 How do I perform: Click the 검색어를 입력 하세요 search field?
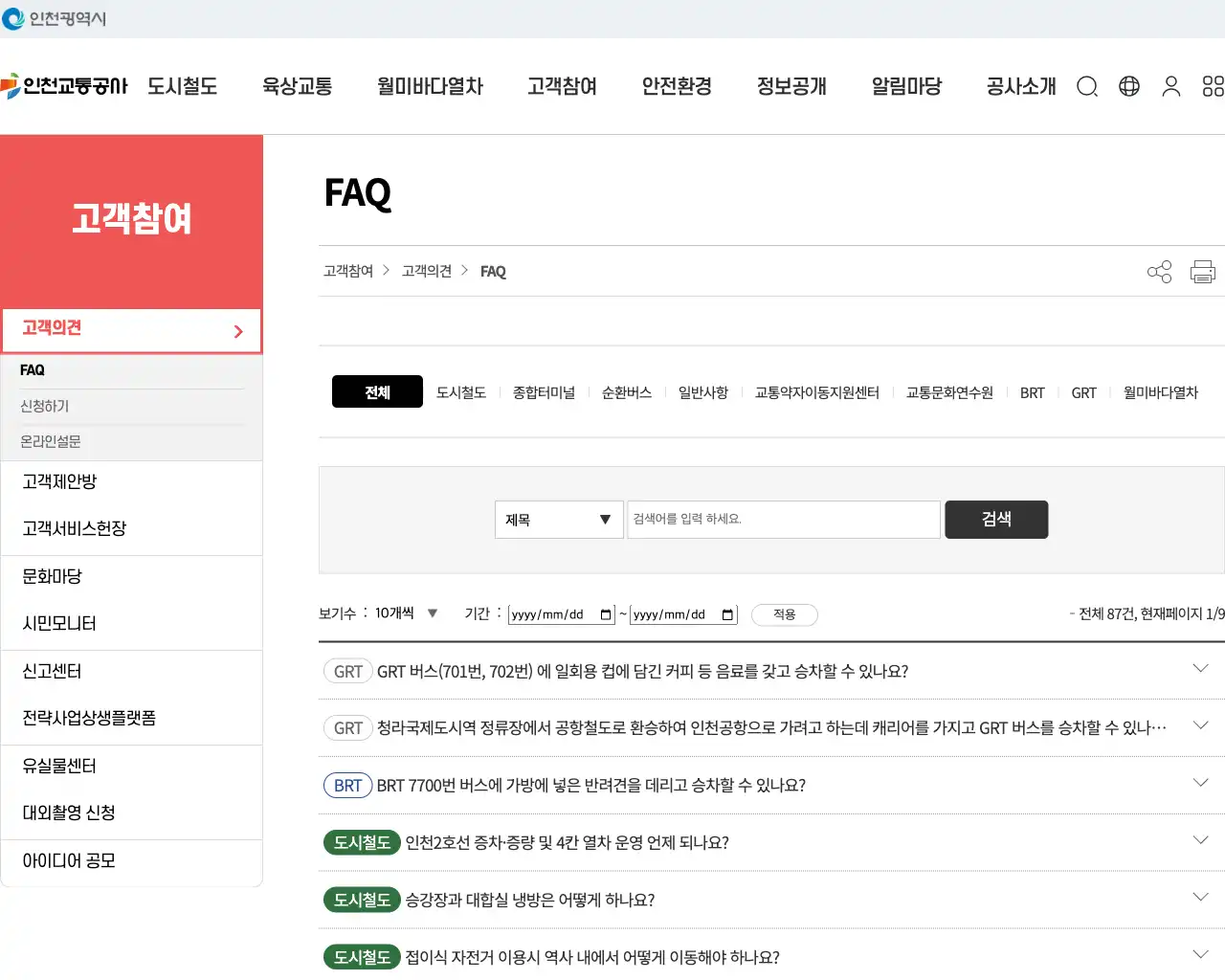(x=784, y=520)
